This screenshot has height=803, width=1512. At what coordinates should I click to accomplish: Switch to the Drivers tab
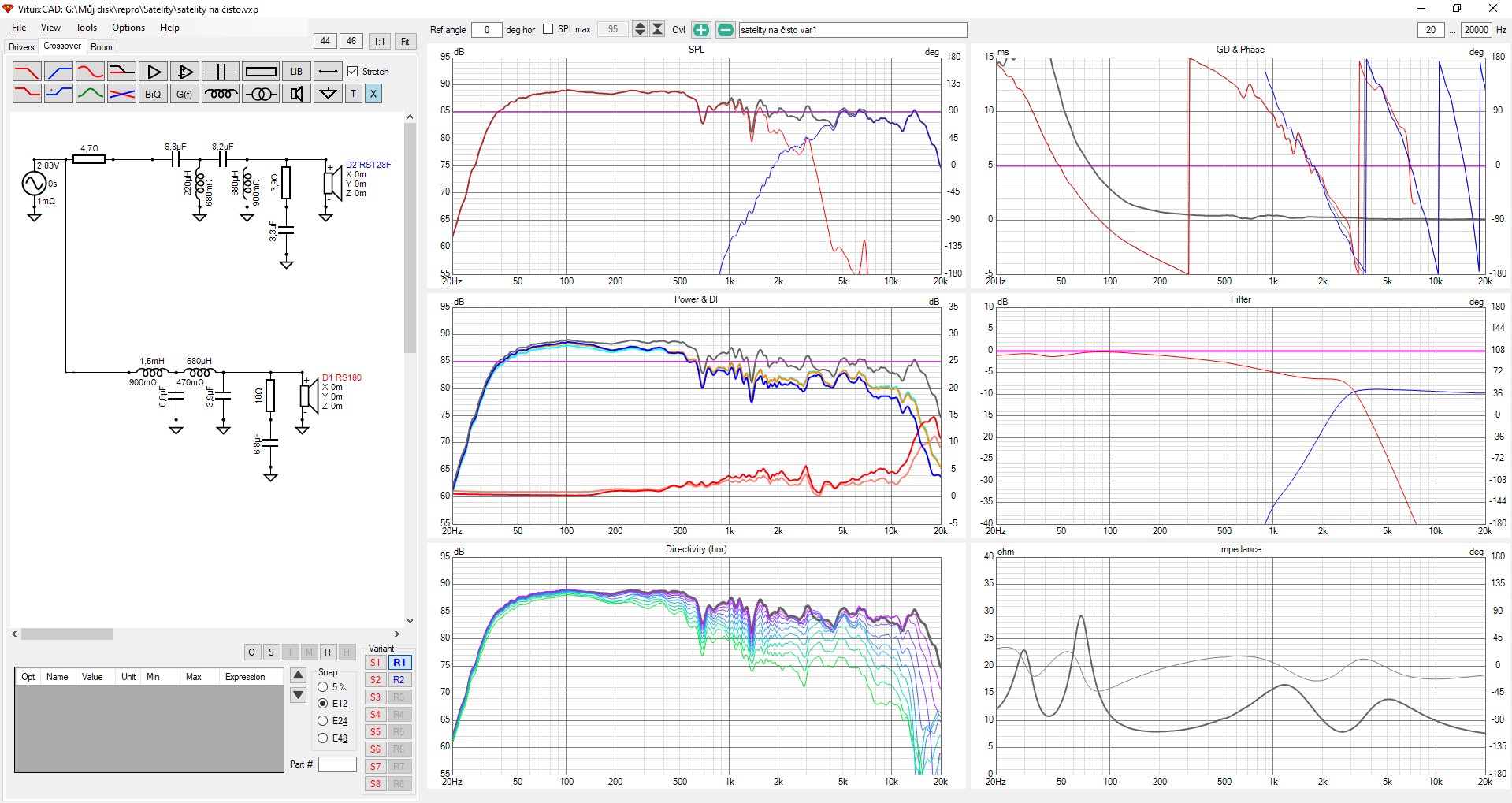coord(21,47)
